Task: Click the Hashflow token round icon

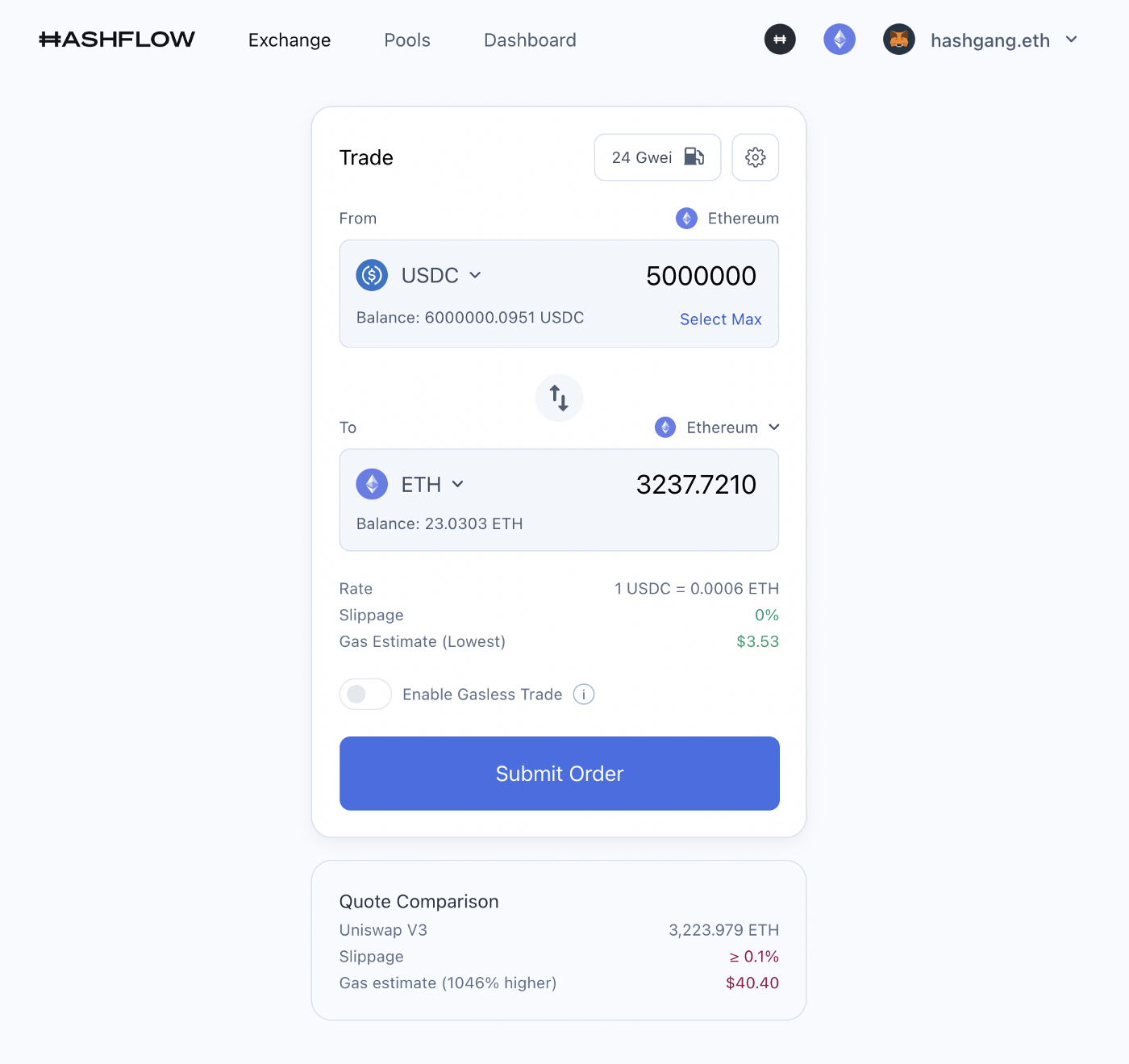Action: click(x=780, y=40)
